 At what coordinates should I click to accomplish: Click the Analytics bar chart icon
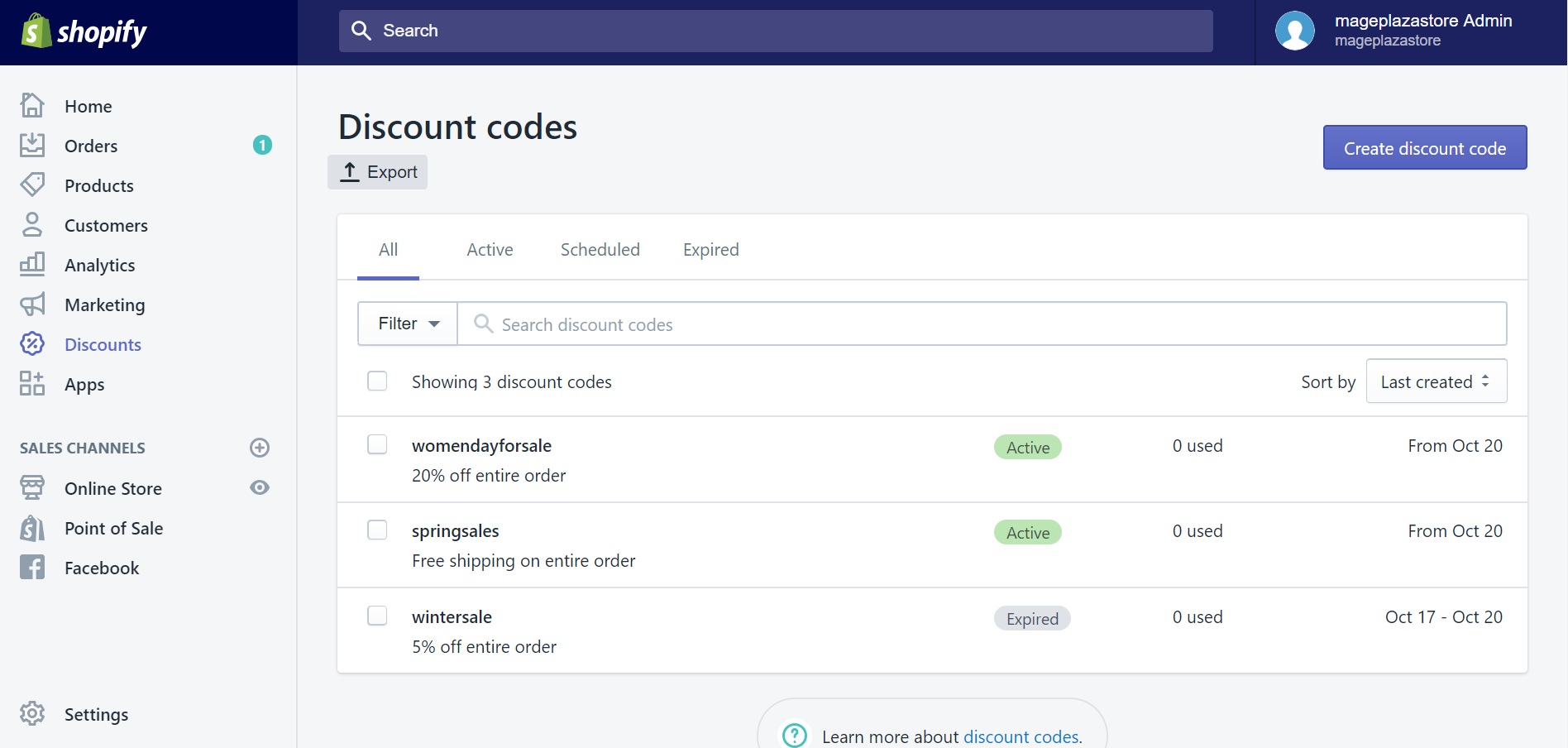[x=32, y=264]
